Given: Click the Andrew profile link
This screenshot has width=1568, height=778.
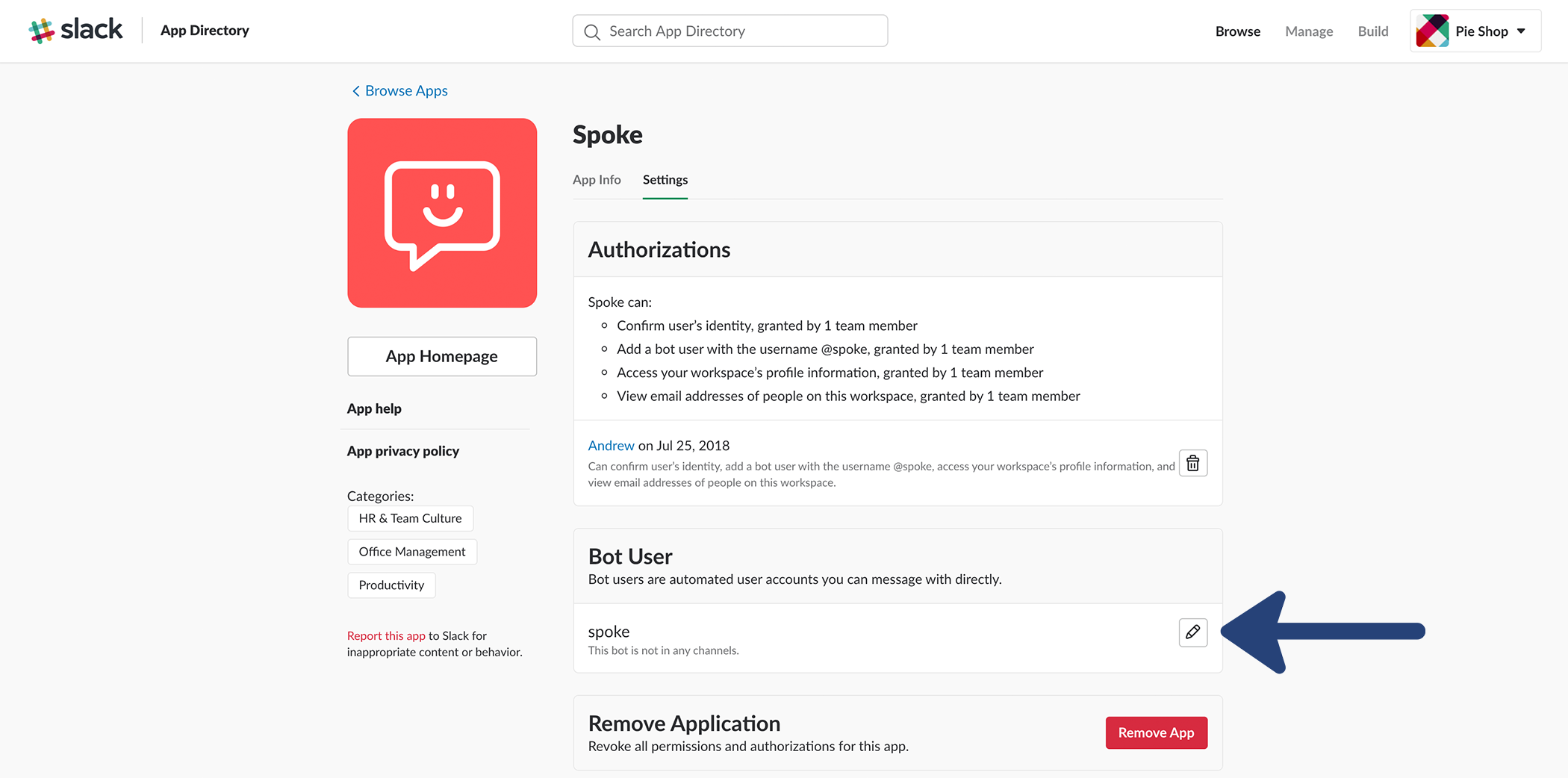Looking at the screenshot, I should click(x=611, y=445).
